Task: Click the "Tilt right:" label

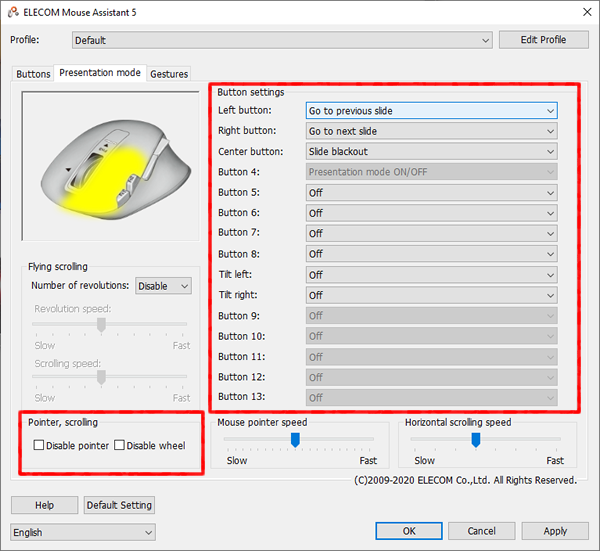Action: coord(238,295)
